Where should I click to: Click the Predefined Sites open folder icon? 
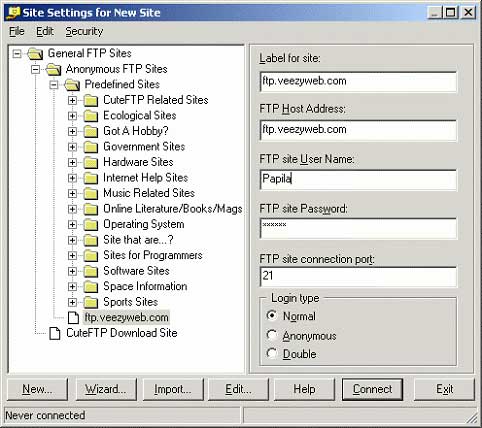pos(72,85)
